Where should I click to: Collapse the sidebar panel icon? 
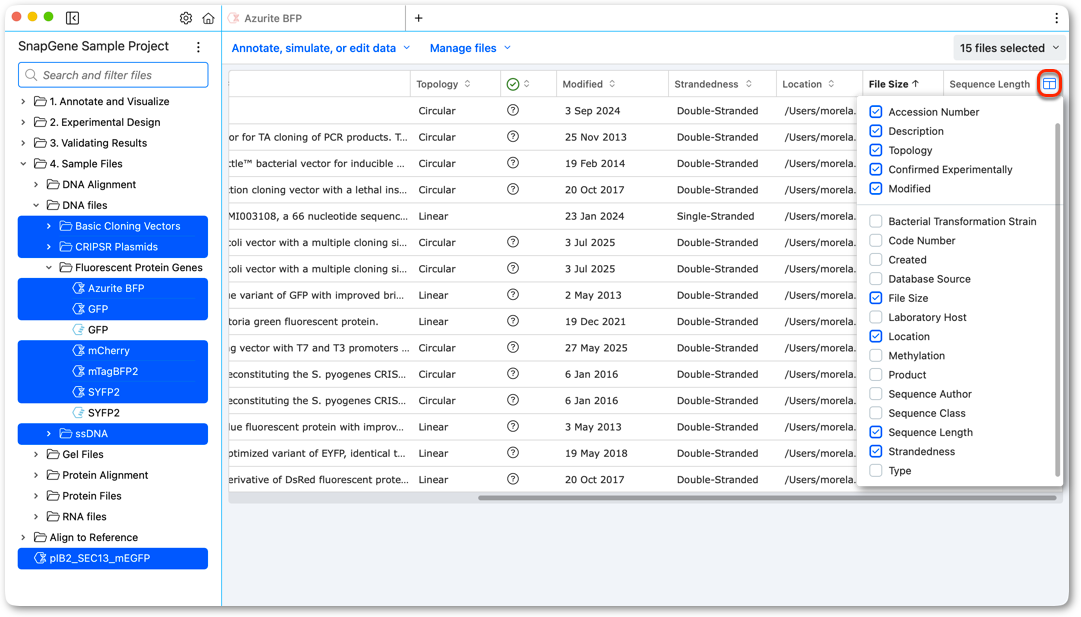click(72, 19)
